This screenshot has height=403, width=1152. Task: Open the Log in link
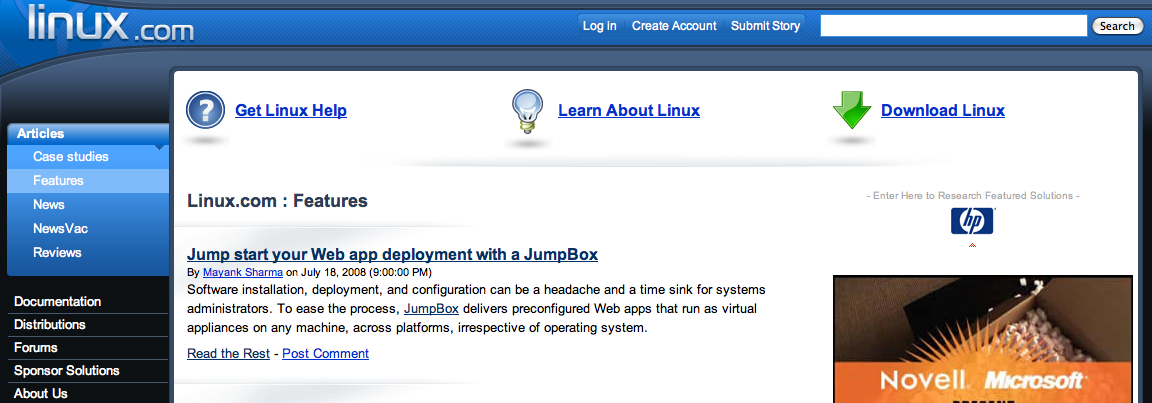point(600,26)
